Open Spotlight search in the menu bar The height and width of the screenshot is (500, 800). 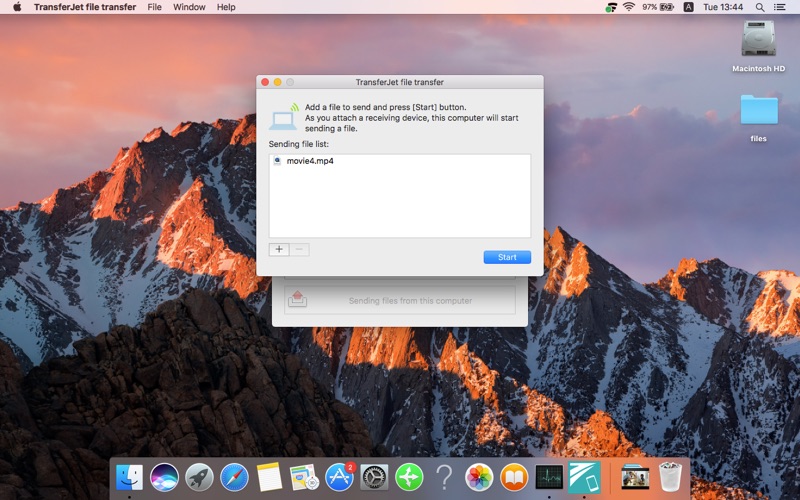760,7
